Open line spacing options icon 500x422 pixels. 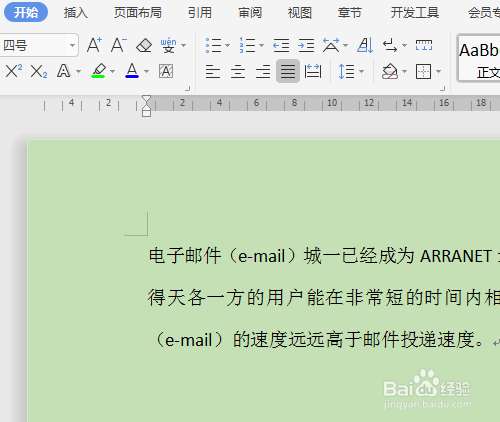[346, 71]
